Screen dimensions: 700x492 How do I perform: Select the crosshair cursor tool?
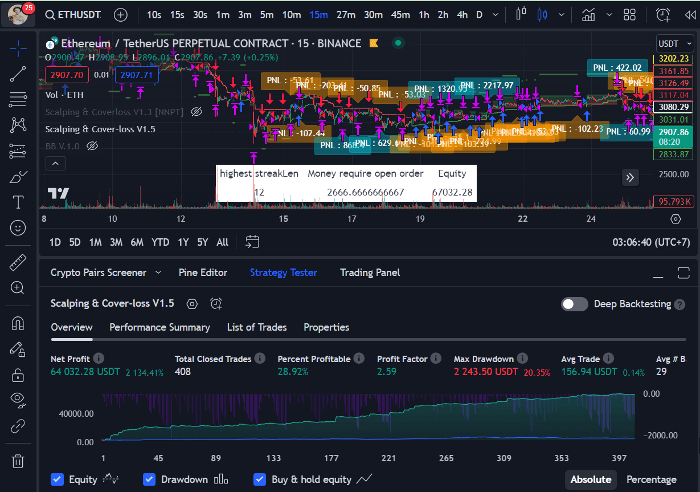[x=18, y=48]
